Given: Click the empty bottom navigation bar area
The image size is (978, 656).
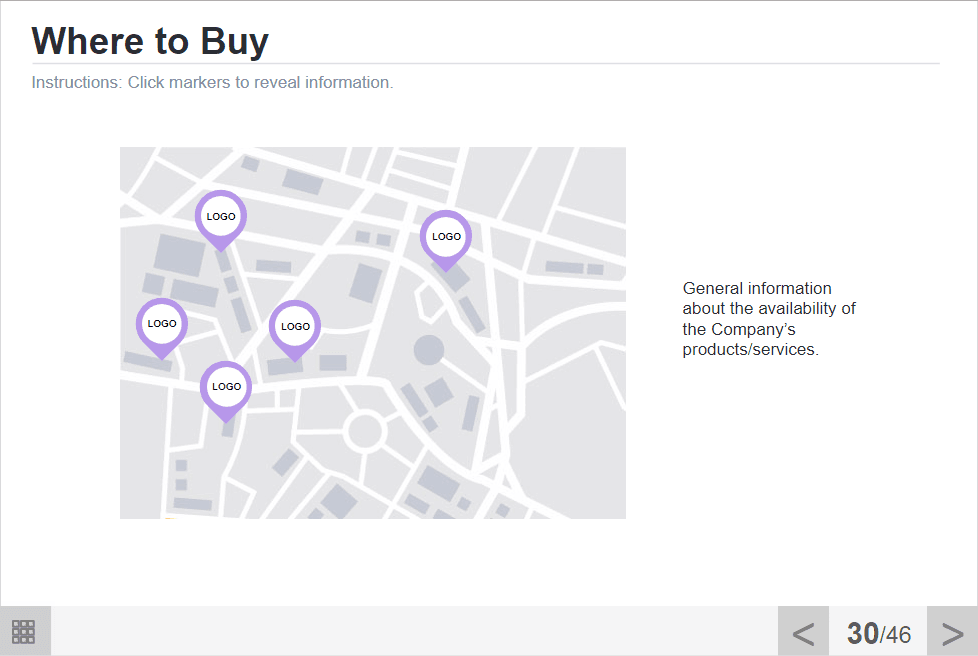Looking at the screenshot, I should 400,631.
